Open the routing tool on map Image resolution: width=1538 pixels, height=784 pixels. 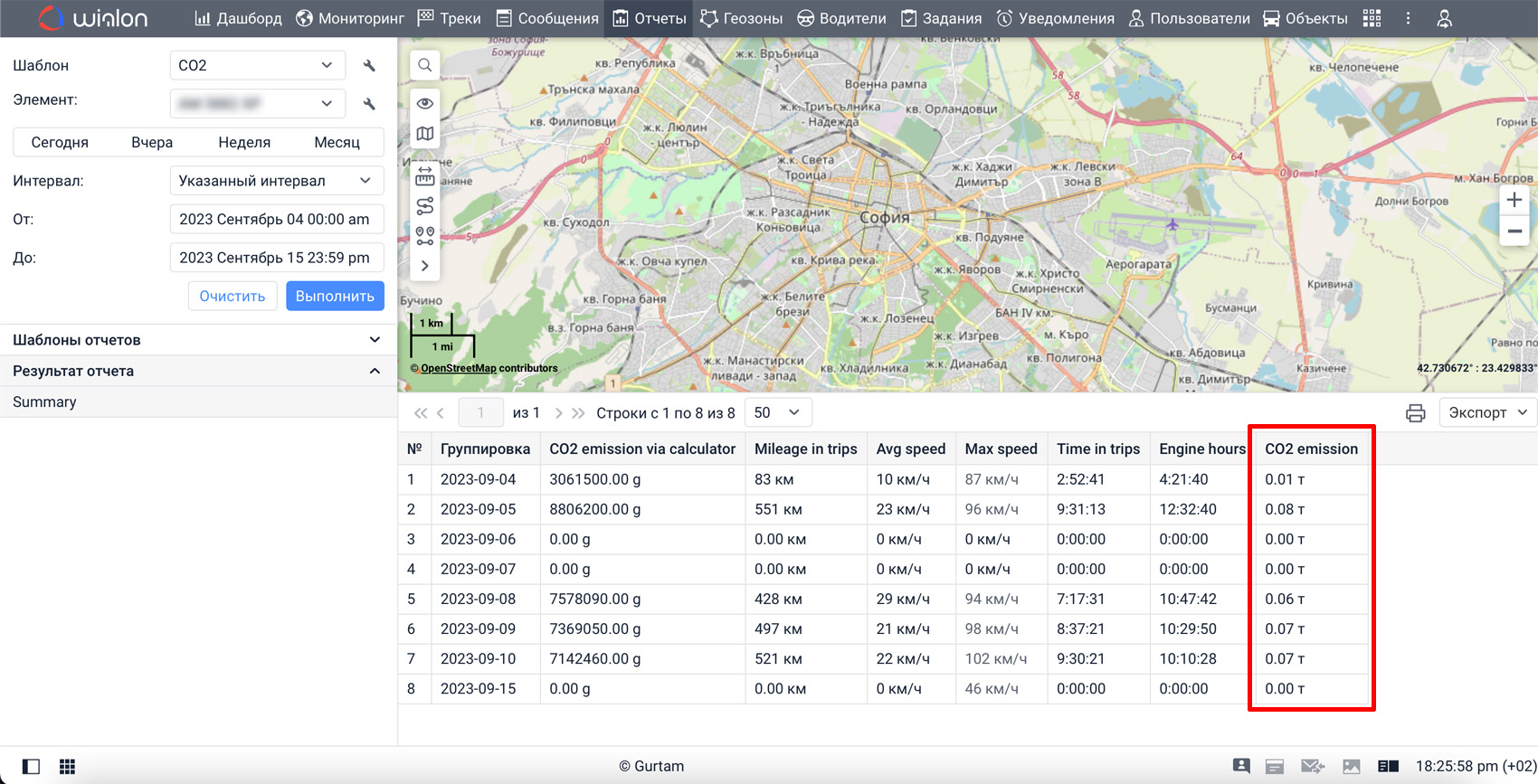[424, 206]
